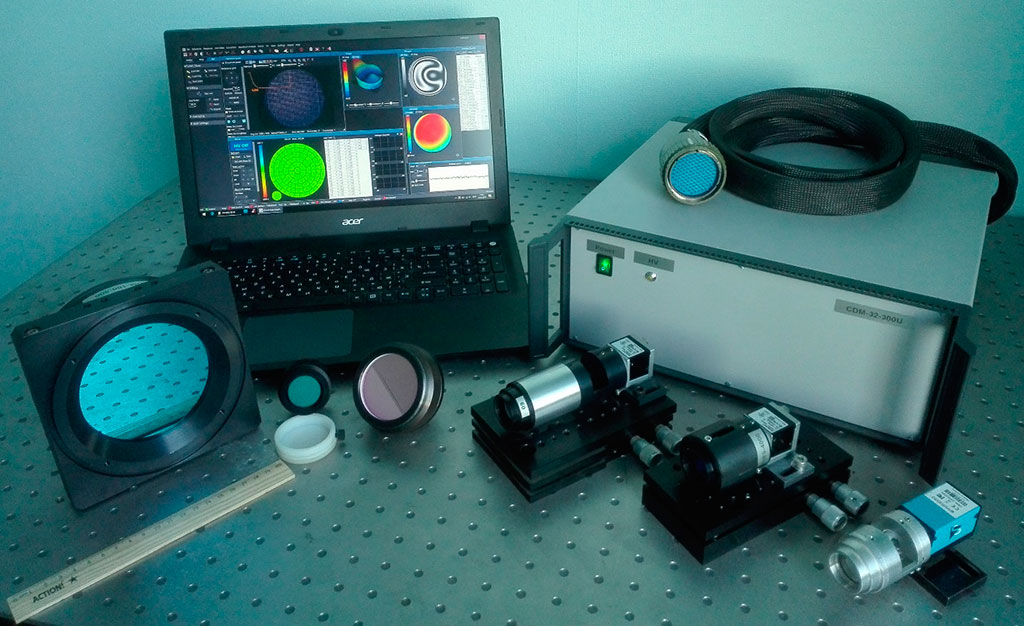The image size is (1024, 626).
Task: Click the tall white data list on the right
Action: [x=472, y=91]
